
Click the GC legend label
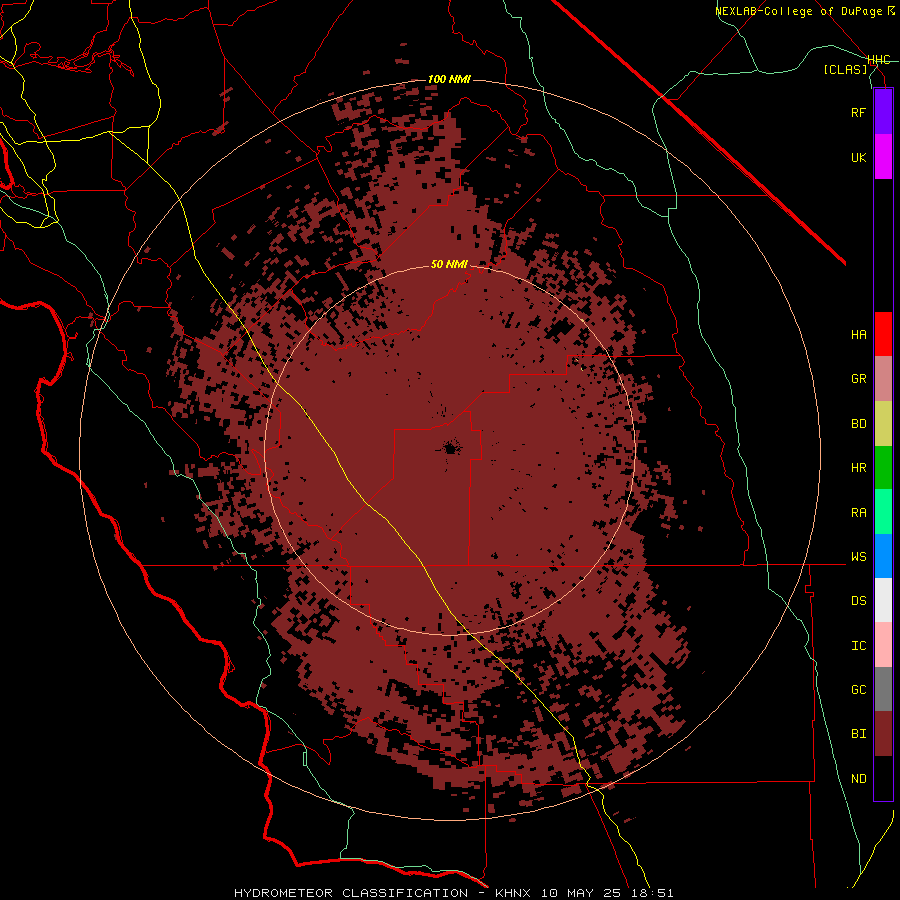pos(858,690)
